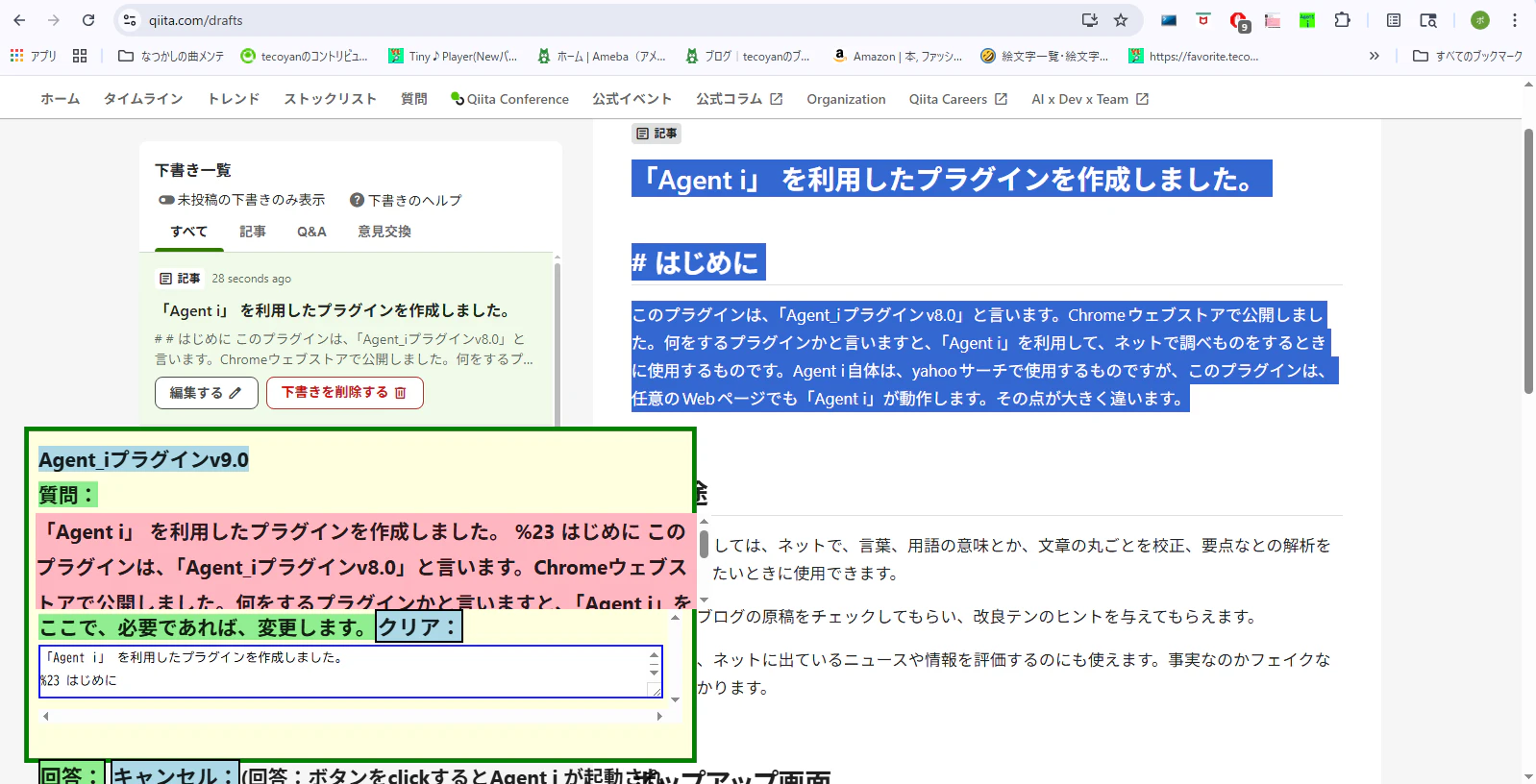Open the AI x Dev x Team link
The image size is (1536, 784).
click(1090, 99)
